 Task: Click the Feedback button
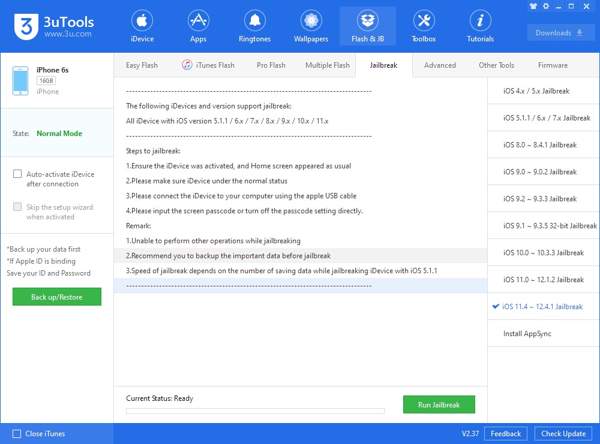coord(505,434)
